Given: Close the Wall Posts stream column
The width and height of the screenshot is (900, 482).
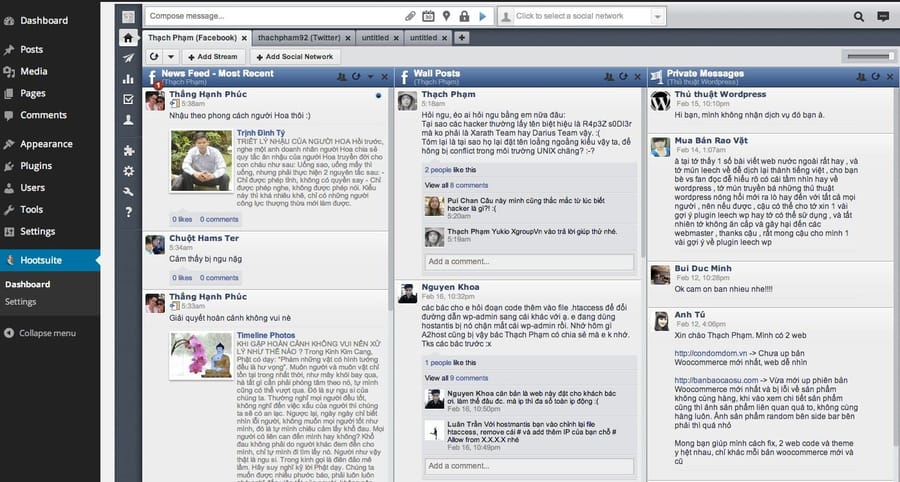Looking at the screenshot, I should pyautogui.click(x=637, y=76).
